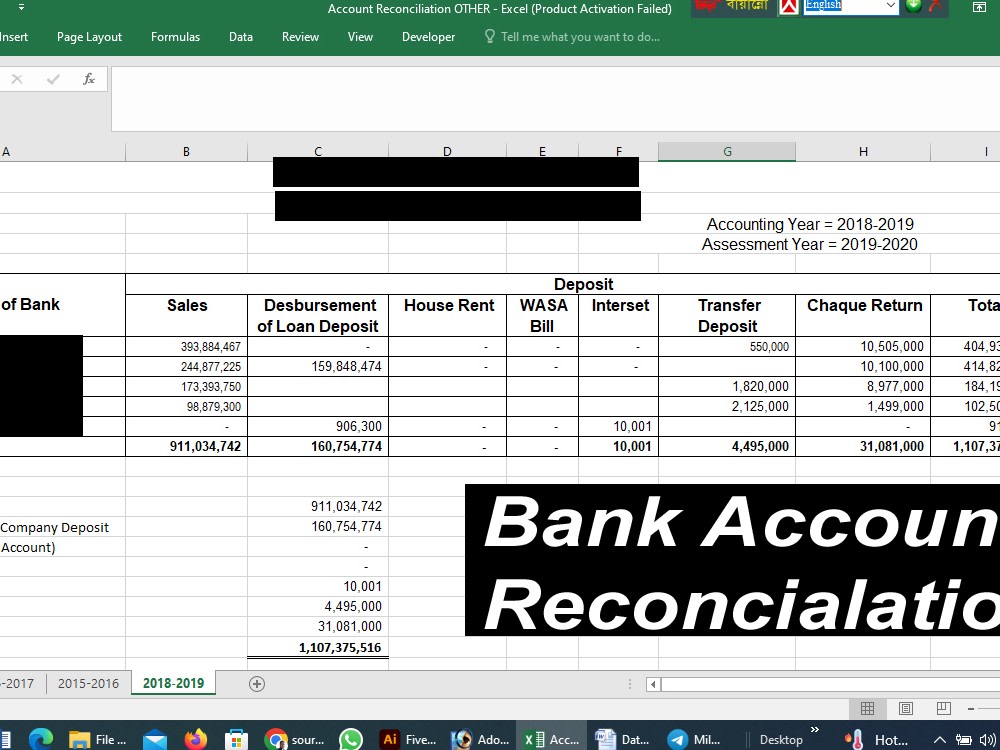The image size is (1000, 750).
Task: Add a new sheet with the plus icon
Action: pos(256,684)
